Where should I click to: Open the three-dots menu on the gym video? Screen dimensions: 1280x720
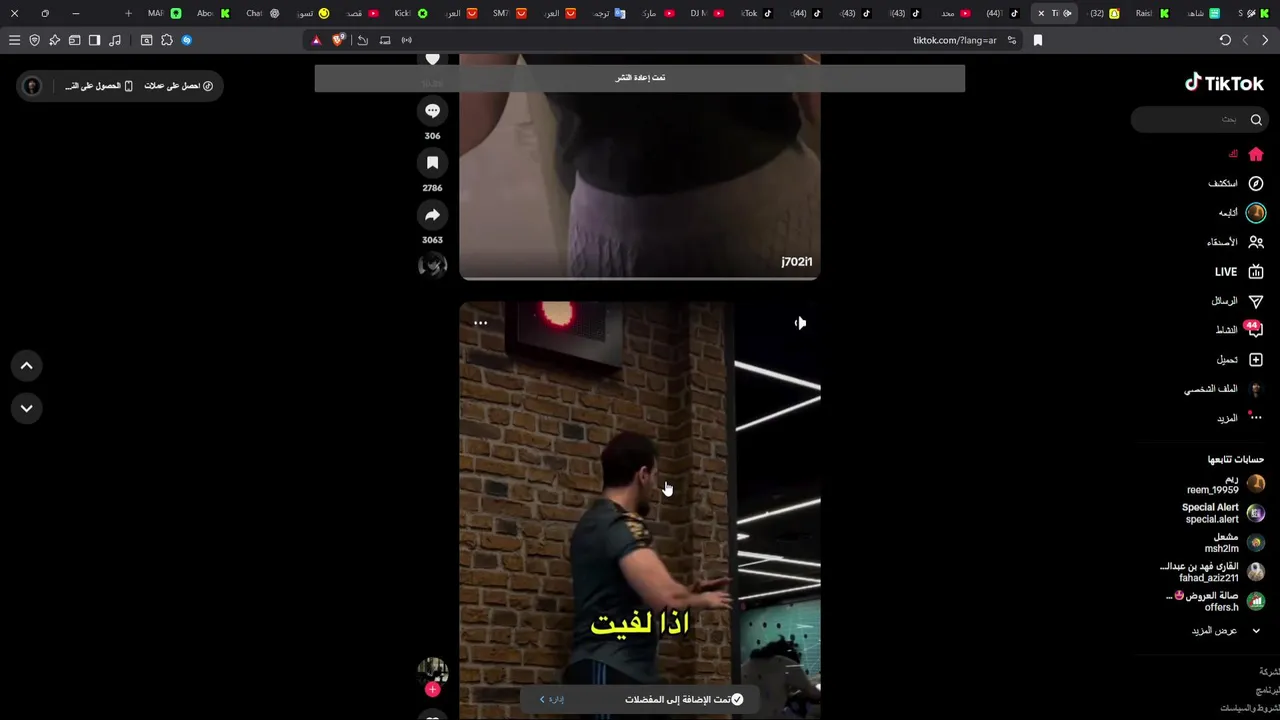(481, 323)
